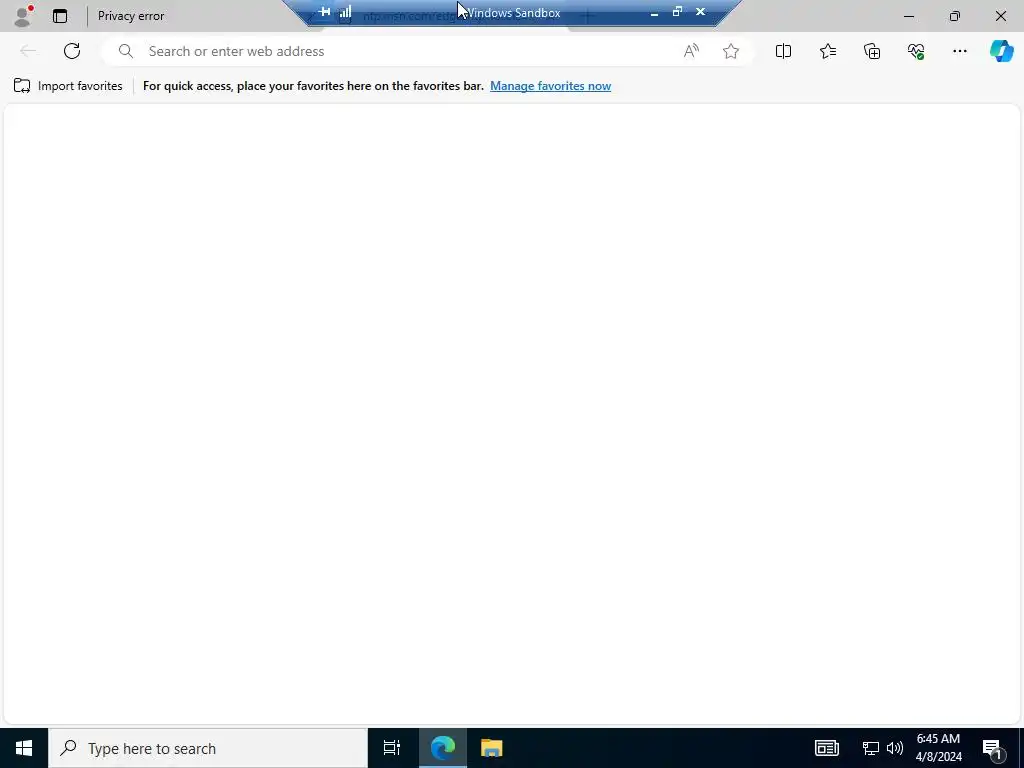The width and height of the screenshot is (1024, 768).
Task: Restore down the Edge browser window
Action: click(x=955, y=16)
